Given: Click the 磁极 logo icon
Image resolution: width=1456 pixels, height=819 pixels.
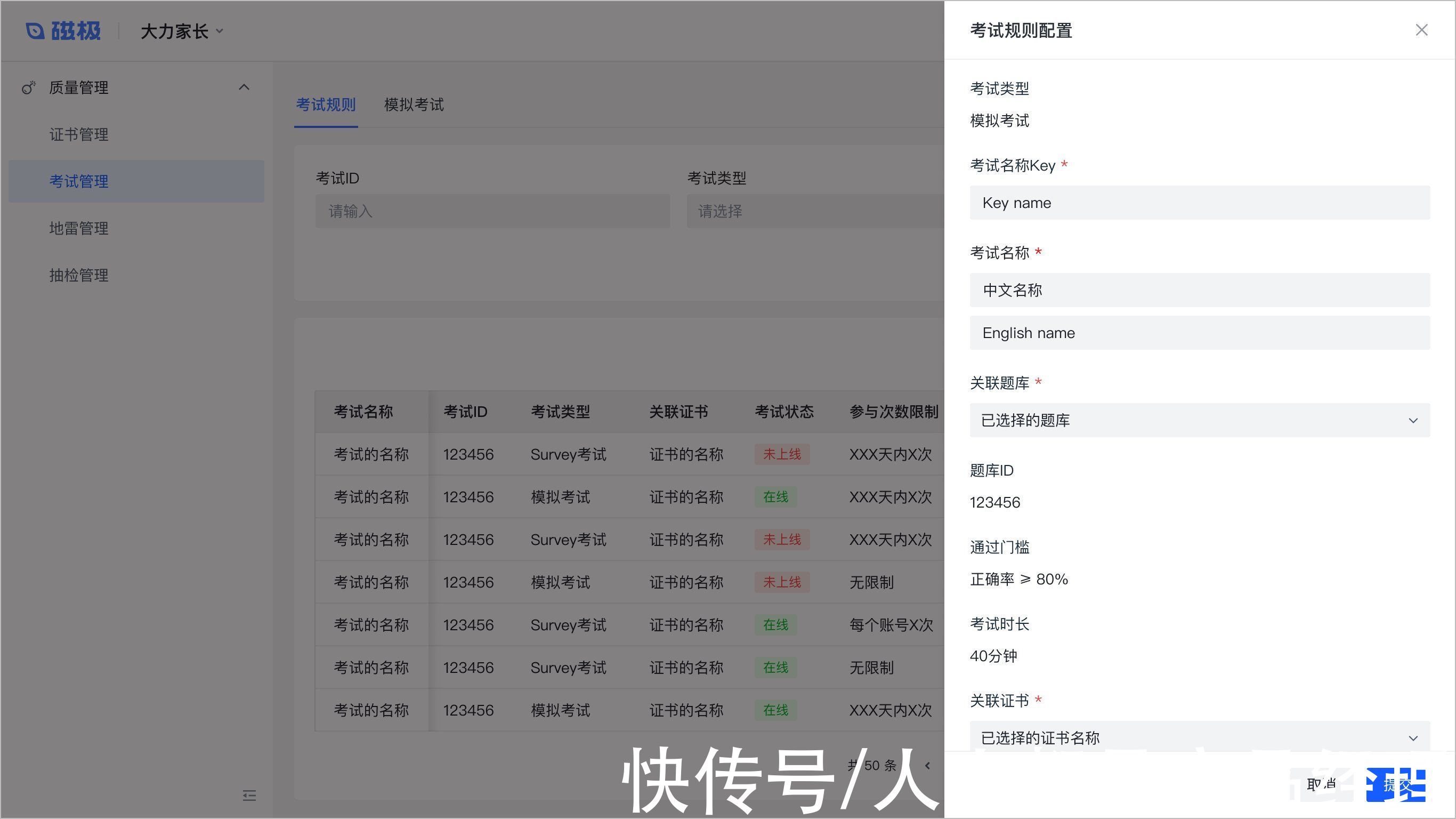Looking at the screenshot, I should pos(35,31).
